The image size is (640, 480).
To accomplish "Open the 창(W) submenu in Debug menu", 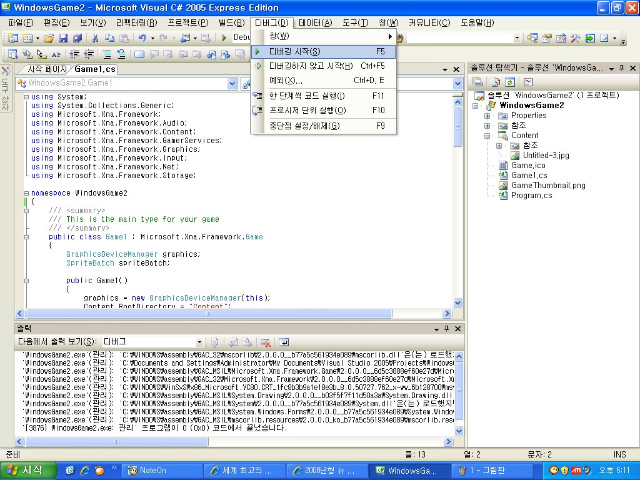I will (324, 36).
